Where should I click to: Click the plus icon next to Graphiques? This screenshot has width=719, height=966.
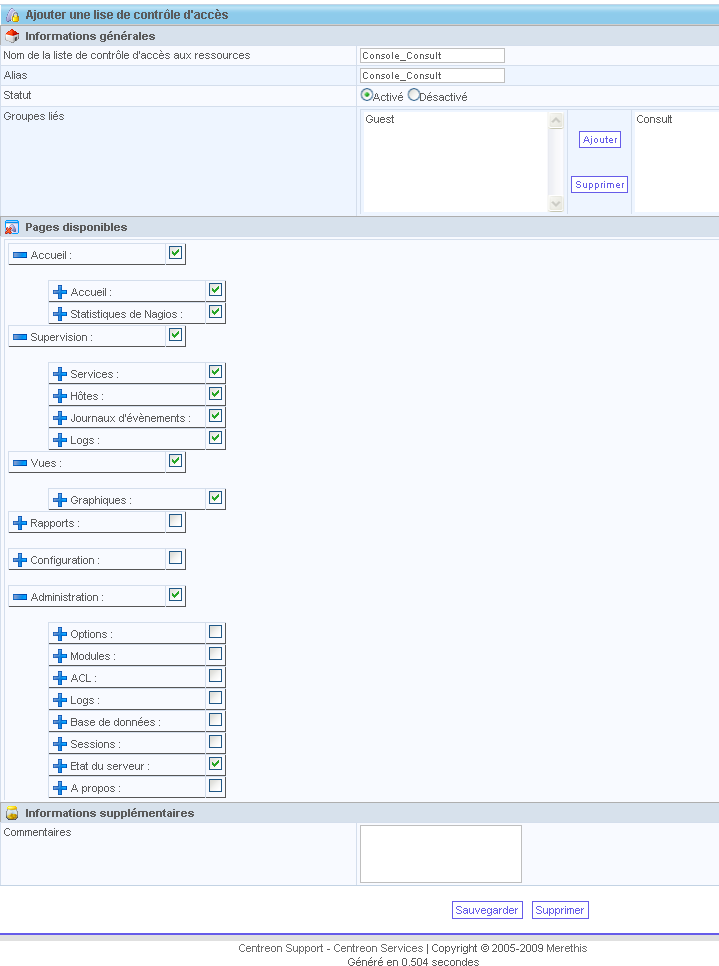point(60,500)
